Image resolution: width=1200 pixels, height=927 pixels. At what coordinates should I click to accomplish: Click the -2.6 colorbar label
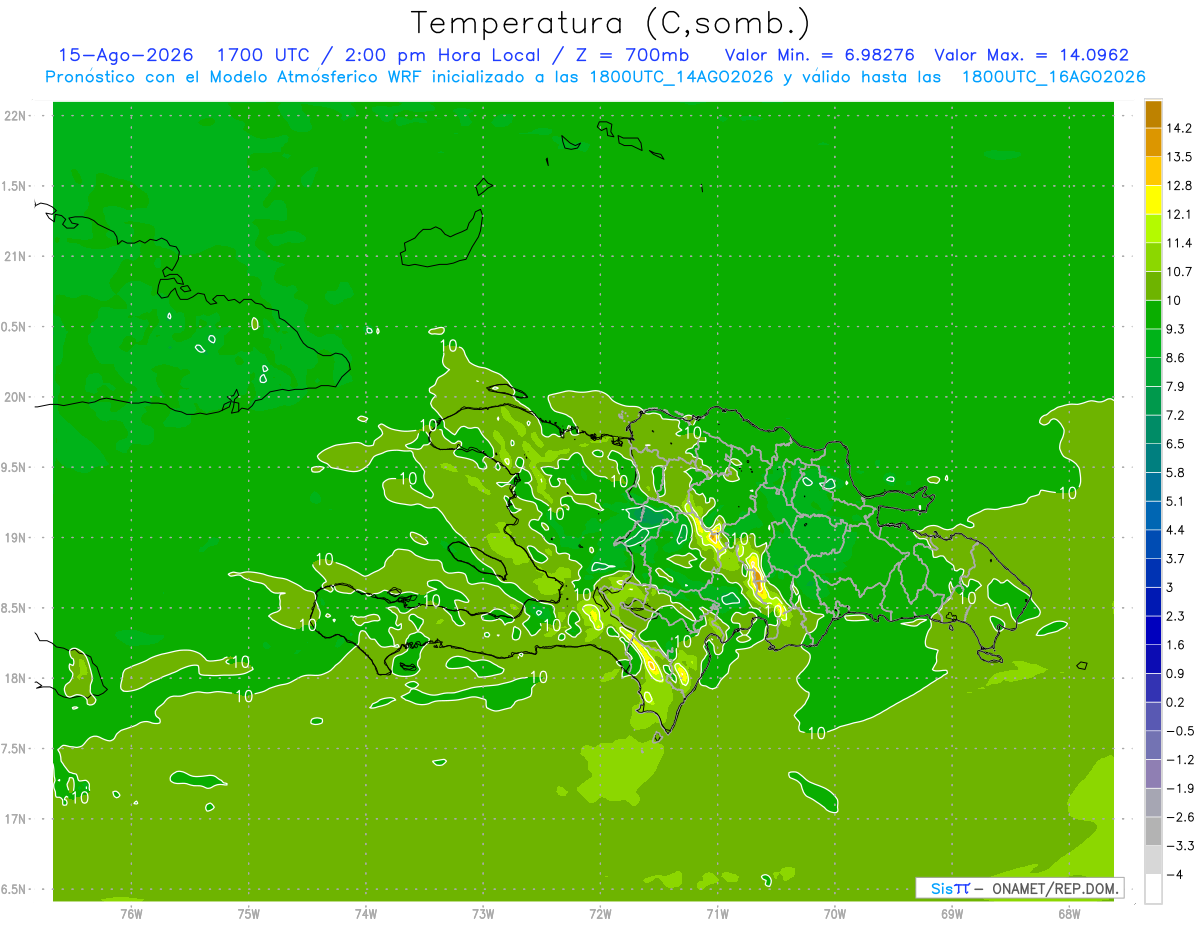(1179, 817)
